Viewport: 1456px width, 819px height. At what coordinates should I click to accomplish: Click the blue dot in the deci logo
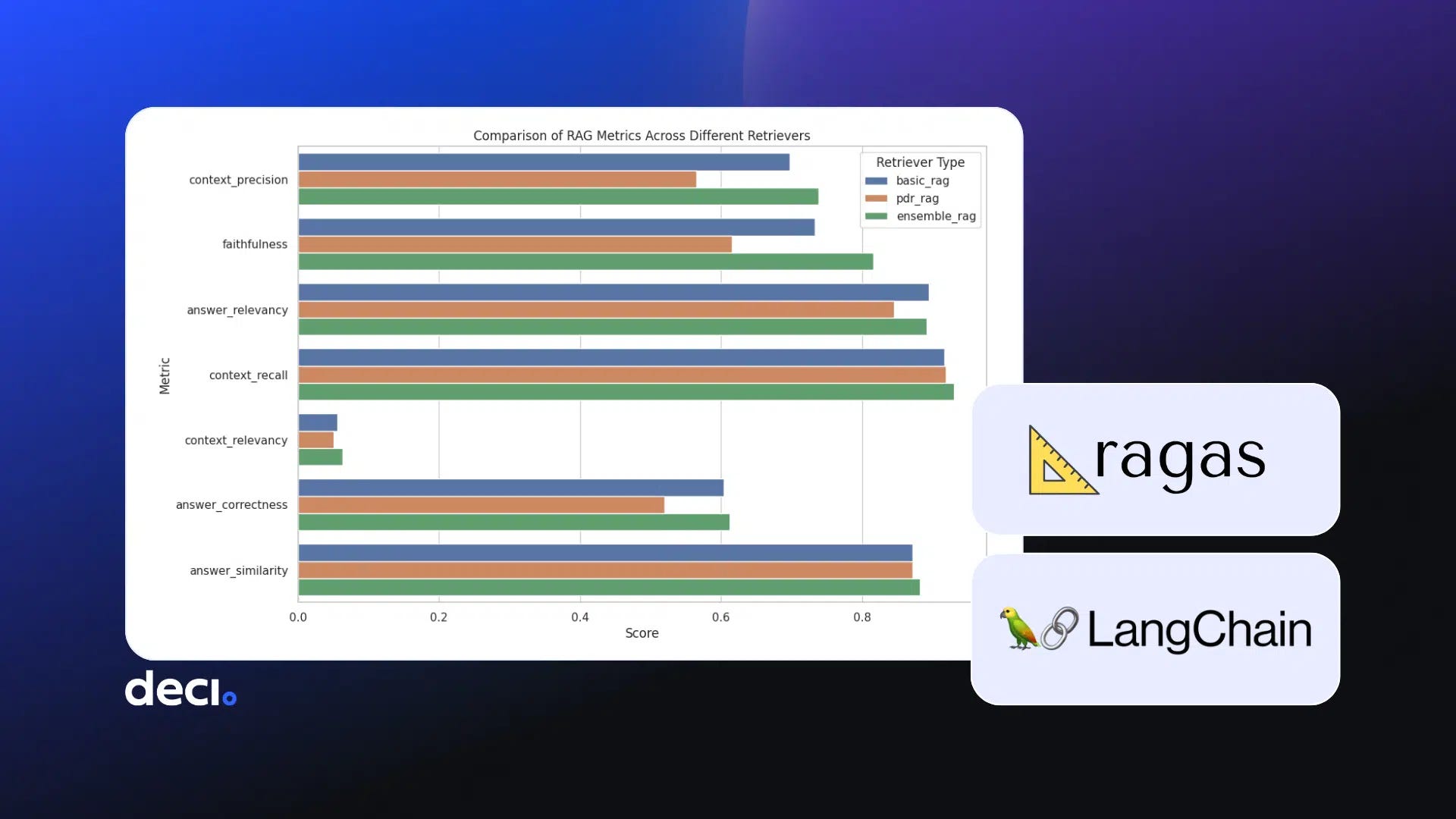[229, 698]
